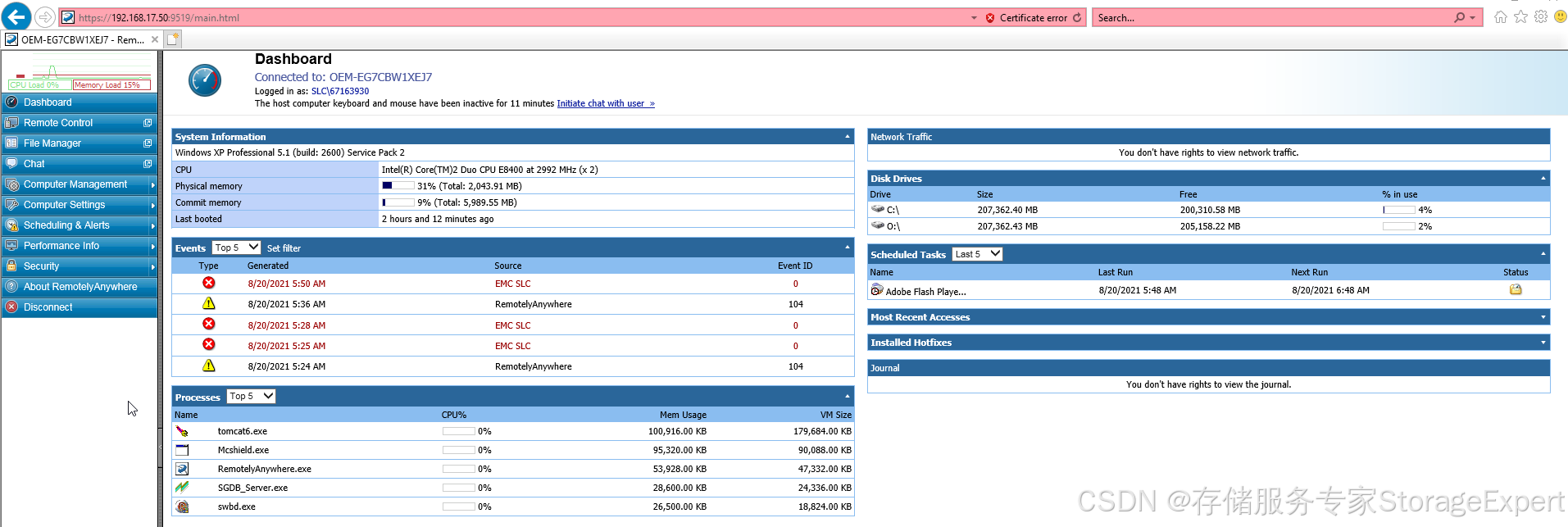This screenshot has height=527, width=1568.
Task: Open Scheduled Tasks Last 5 dropdown
Action: 978,254
